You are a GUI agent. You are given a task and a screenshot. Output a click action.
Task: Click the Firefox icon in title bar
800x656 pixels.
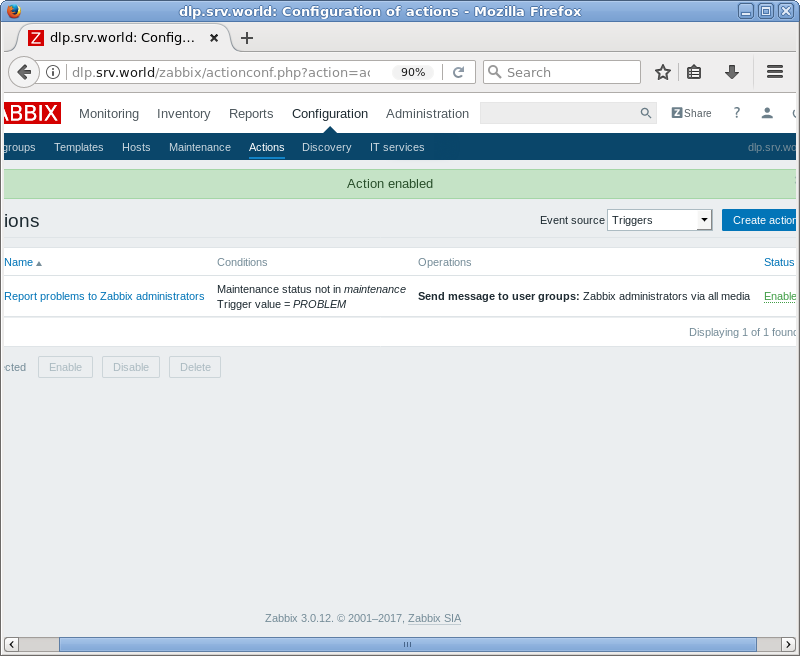14,11
